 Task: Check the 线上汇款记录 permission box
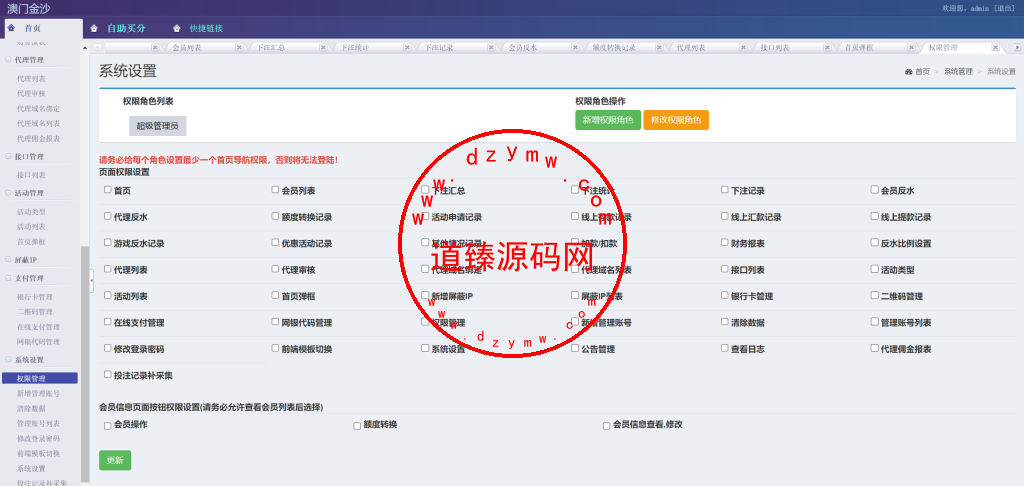pyautogui.click(x=725, y=216)
